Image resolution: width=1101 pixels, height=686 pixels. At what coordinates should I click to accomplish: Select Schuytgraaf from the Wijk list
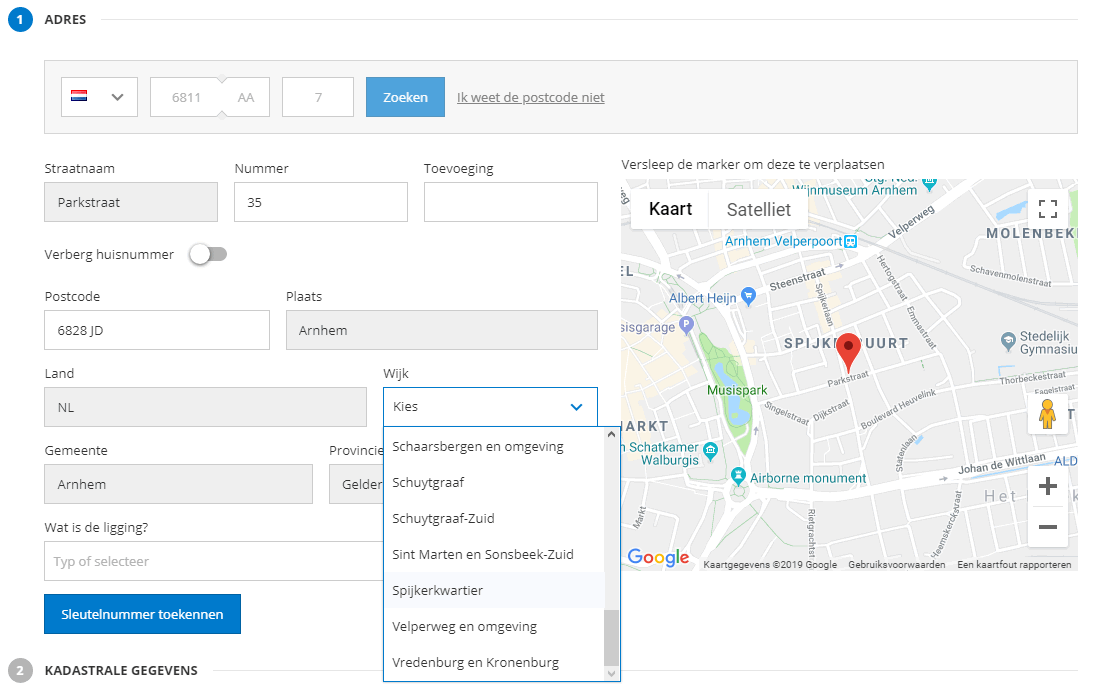[494, 482]
